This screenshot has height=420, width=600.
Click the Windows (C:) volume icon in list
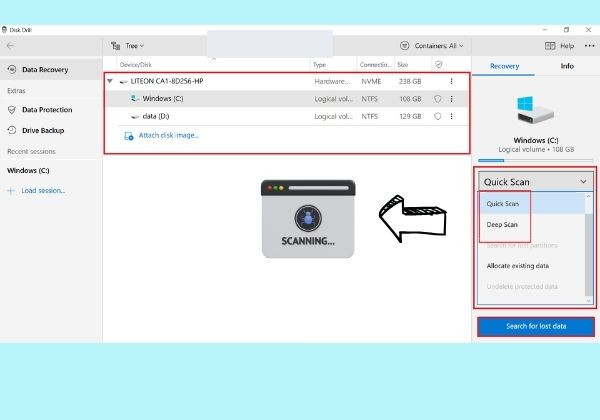135,99
